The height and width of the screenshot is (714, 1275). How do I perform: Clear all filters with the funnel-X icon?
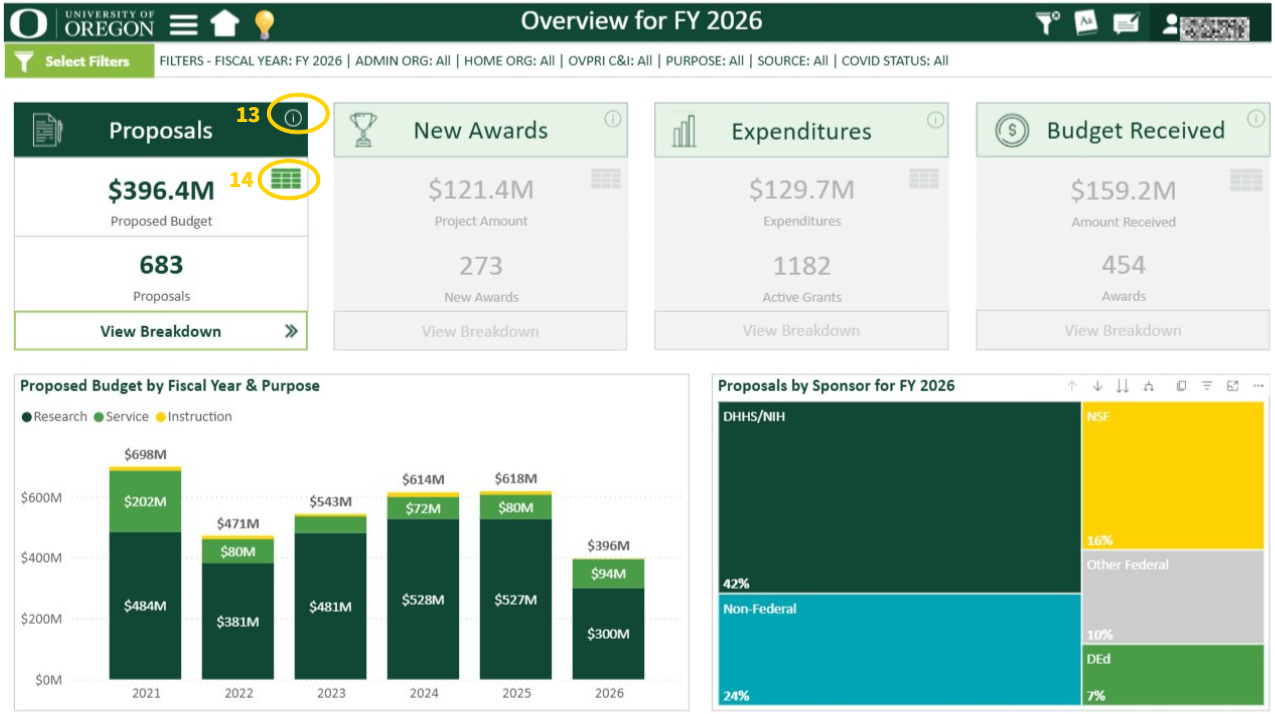[1047, 23]
